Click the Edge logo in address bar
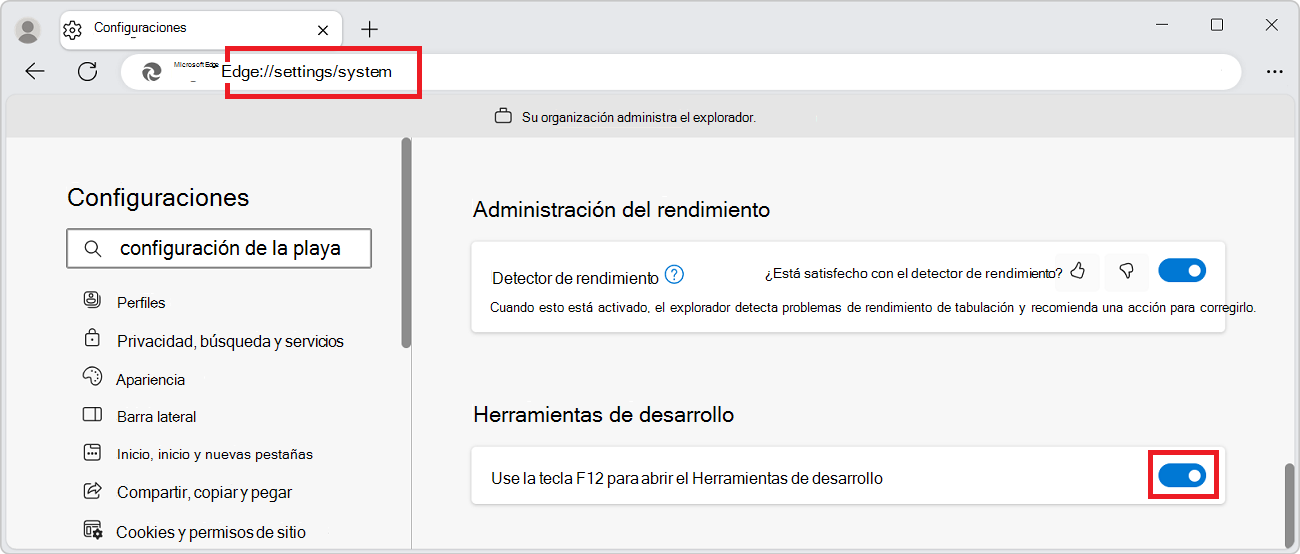Viewport: 1300px width, 554px height. 152,72
